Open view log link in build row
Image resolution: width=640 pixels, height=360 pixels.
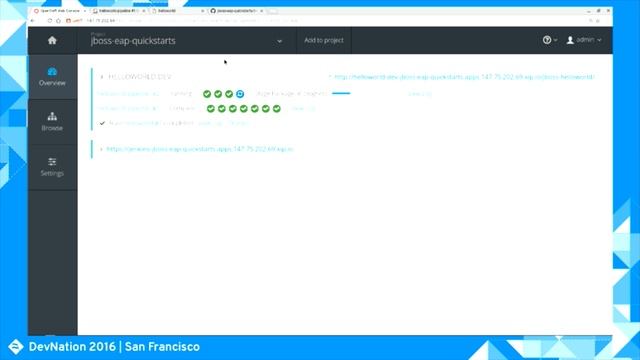point(210,123)
